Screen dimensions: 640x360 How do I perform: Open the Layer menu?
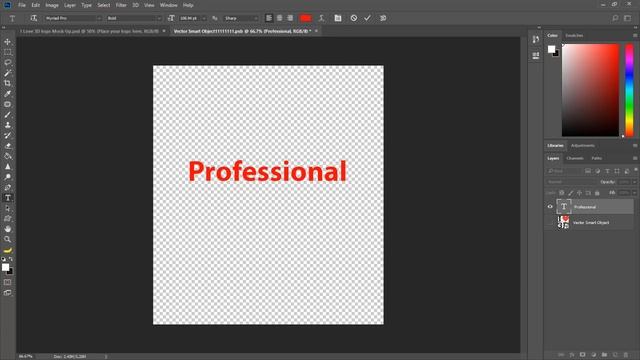tap(70, 5)
